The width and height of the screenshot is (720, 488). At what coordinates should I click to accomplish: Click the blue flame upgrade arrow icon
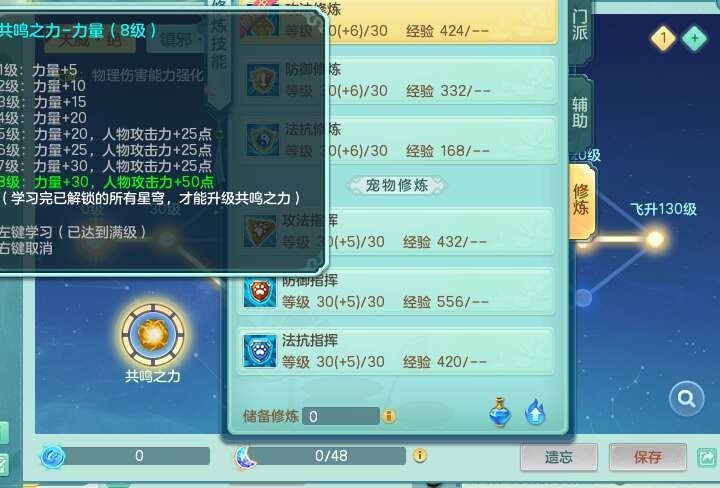[x=535, y=412]
